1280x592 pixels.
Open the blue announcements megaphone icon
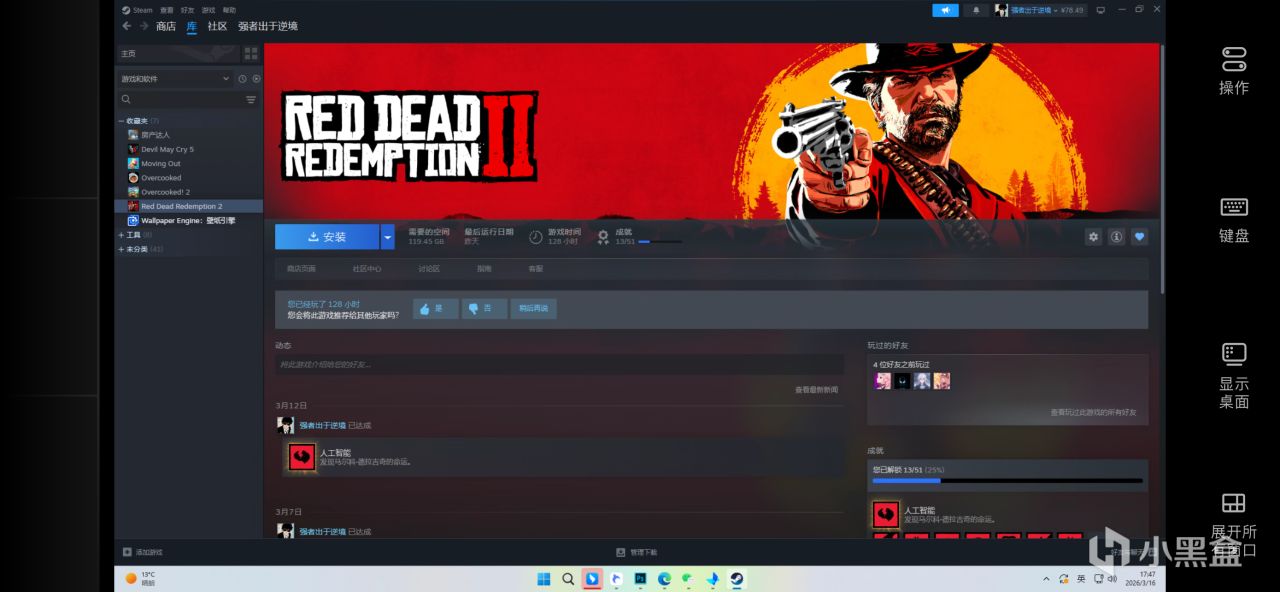click(x=945, y=10)
